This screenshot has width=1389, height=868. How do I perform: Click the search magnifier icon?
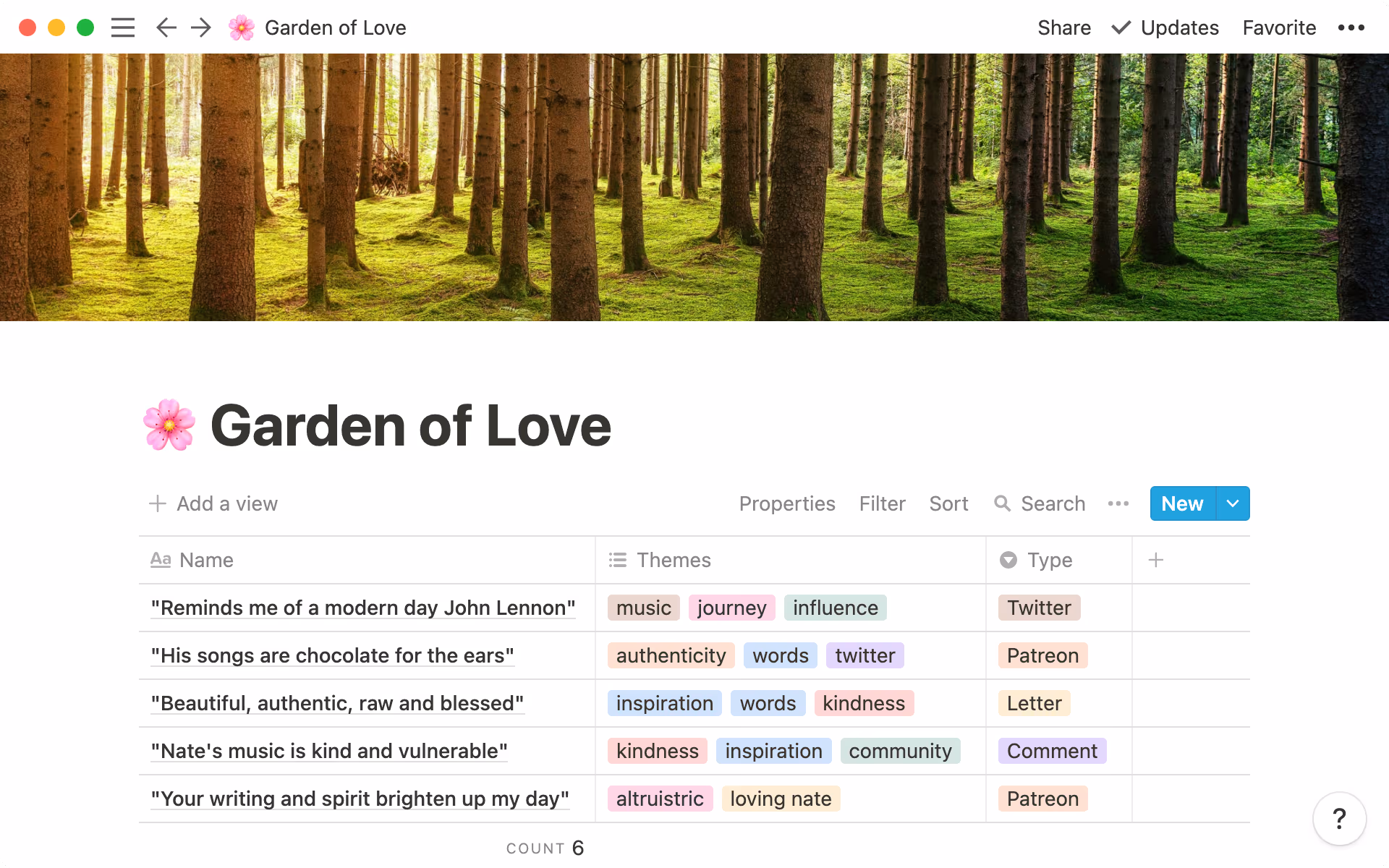(x=1002, y=503)
